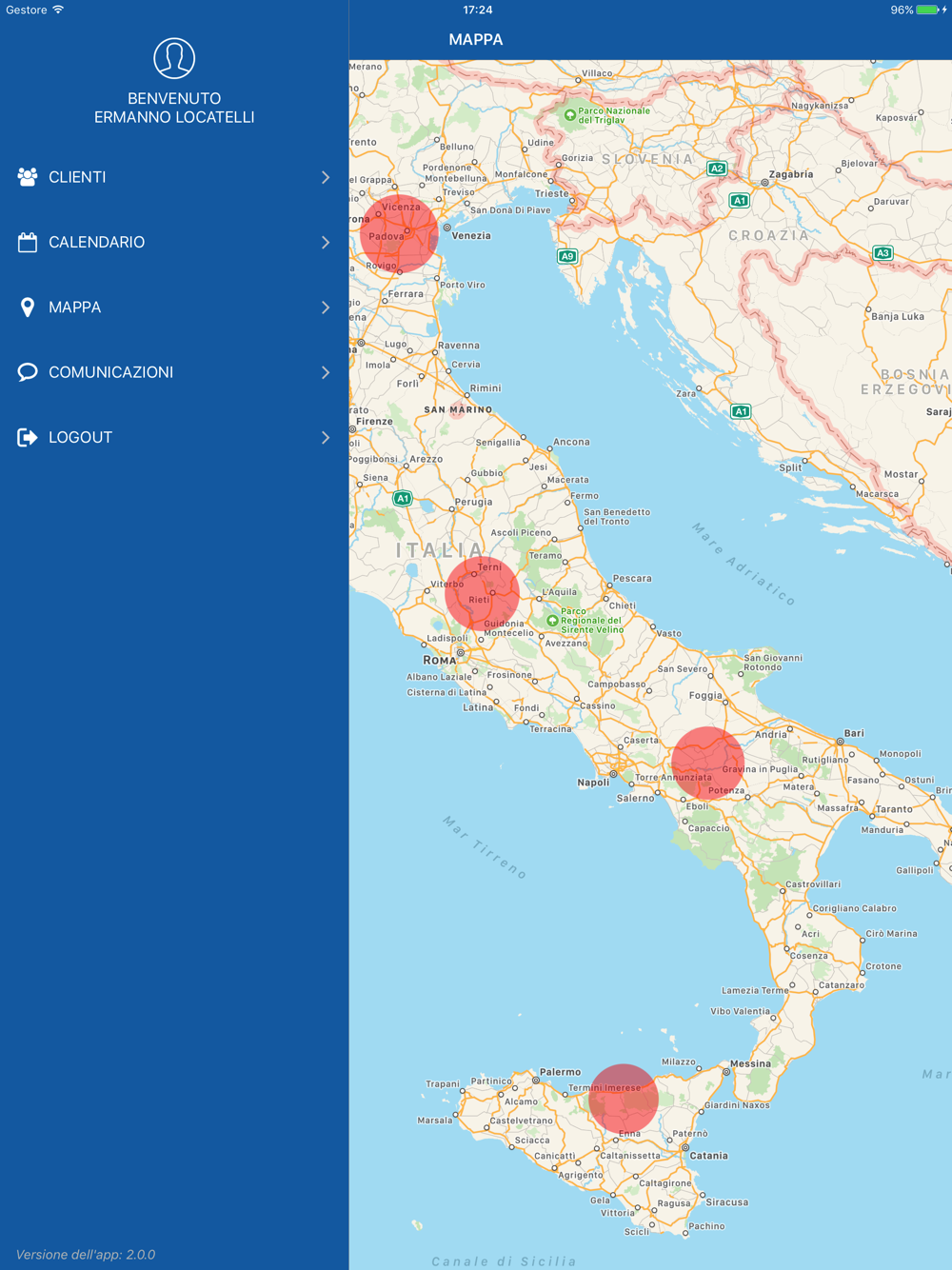
Task: Select the red marker near Potenza
Action: point(707,764)
